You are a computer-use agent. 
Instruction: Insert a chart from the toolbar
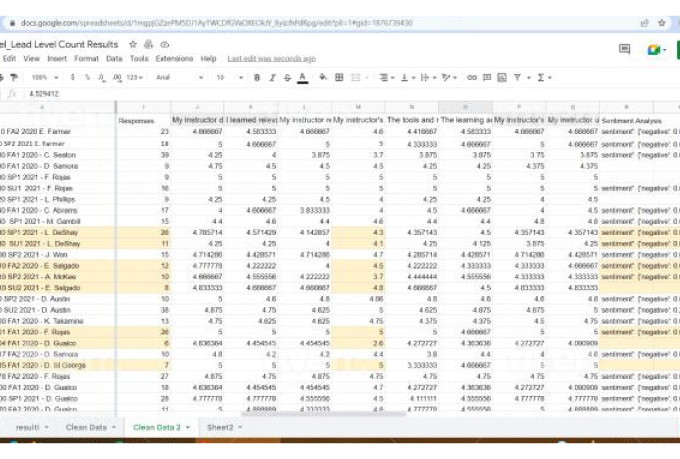coord(502,77)
